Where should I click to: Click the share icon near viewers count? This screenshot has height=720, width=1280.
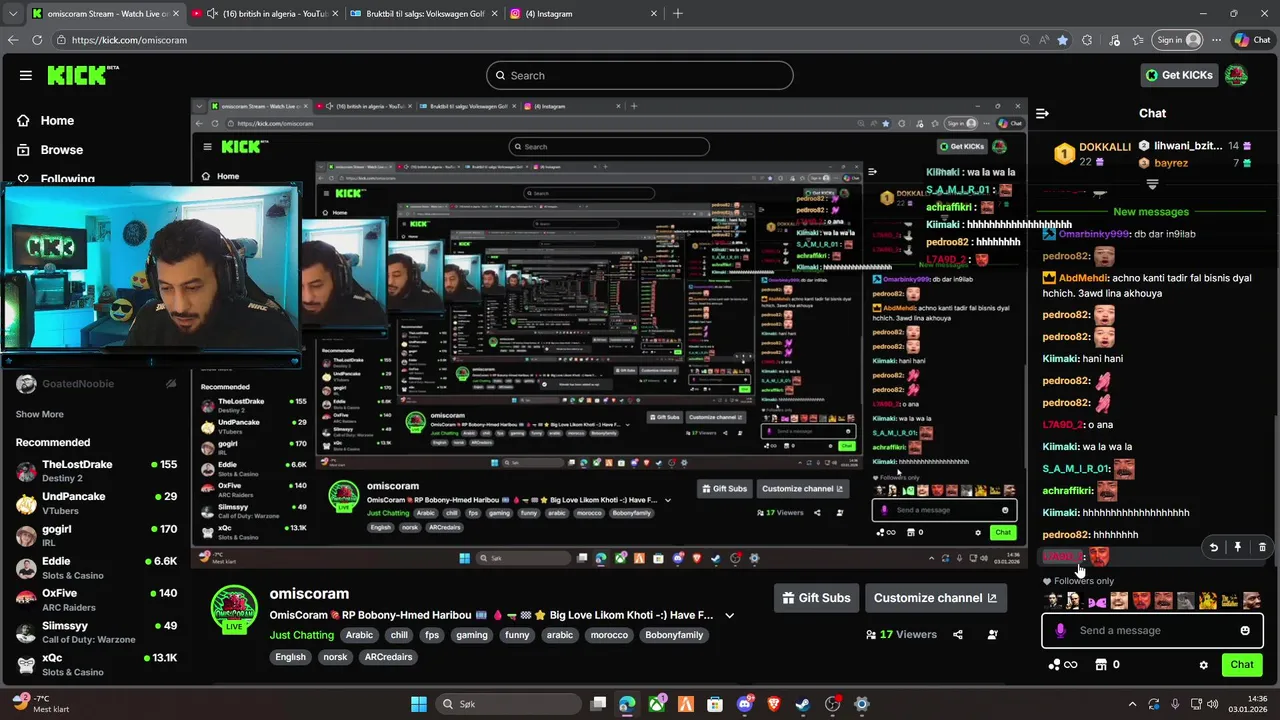(x=958, y=634)
